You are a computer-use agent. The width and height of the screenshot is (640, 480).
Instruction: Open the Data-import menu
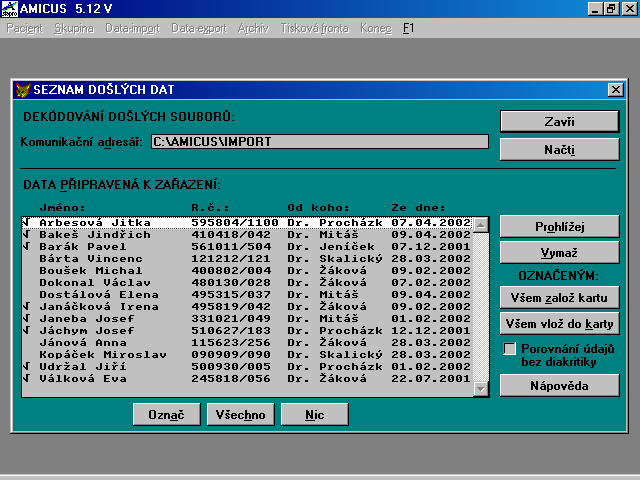(133, 28)
